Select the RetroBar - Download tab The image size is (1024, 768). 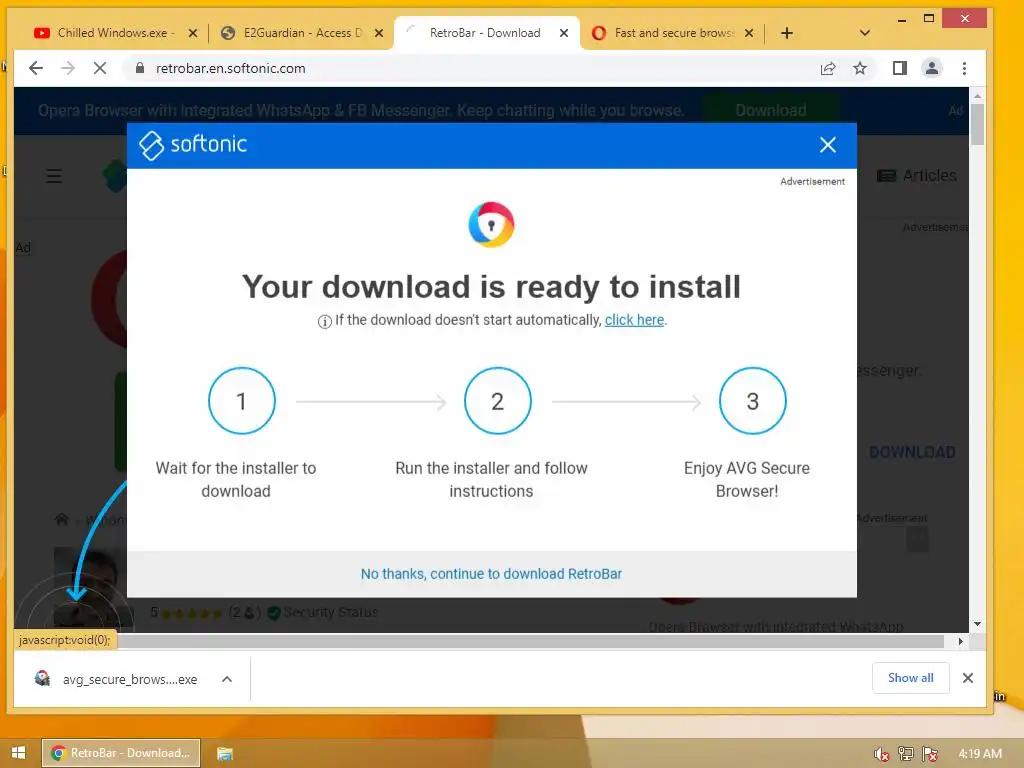485,33
